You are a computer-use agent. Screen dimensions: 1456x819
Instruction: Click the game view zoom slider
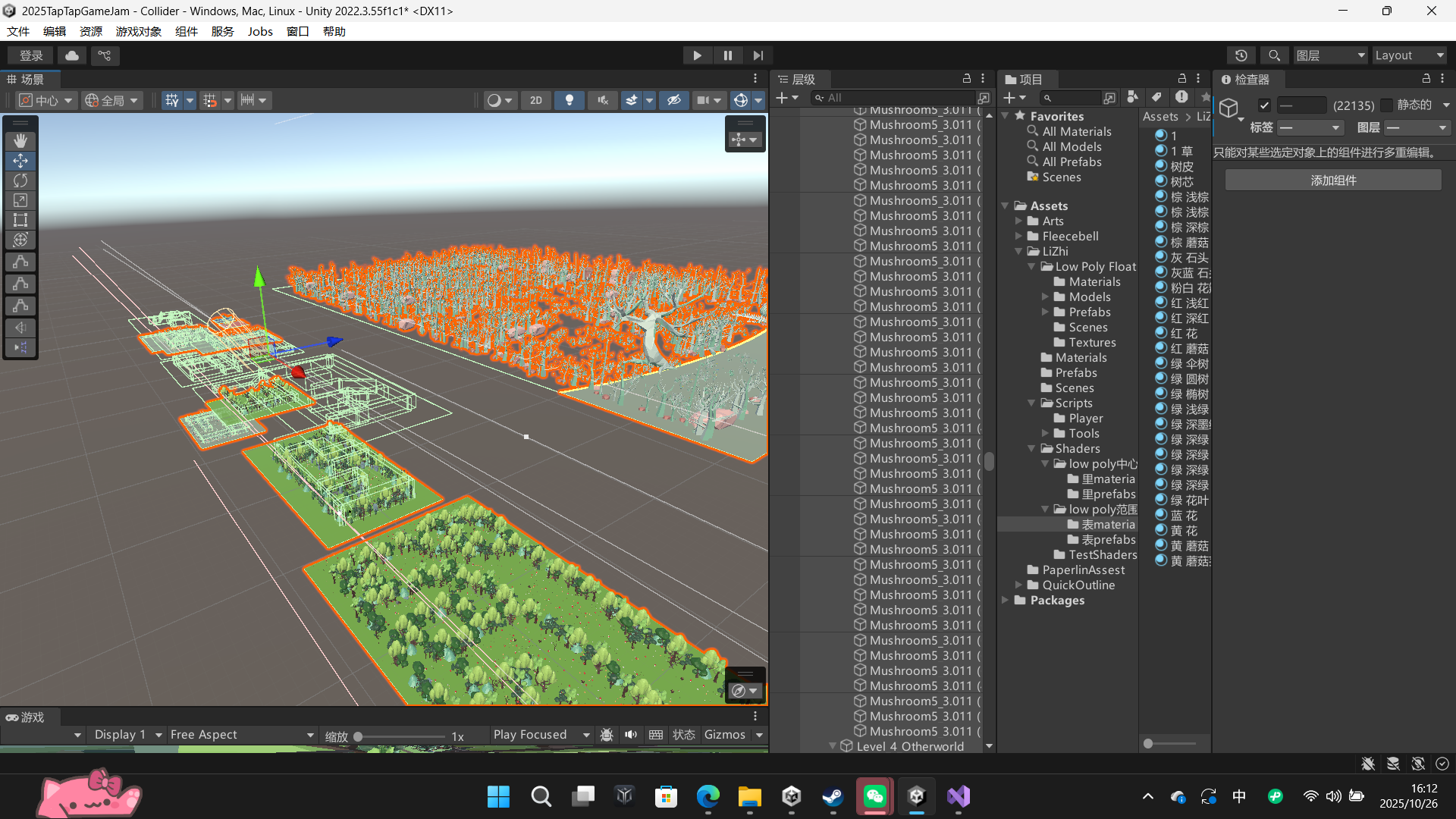point(400,736)
